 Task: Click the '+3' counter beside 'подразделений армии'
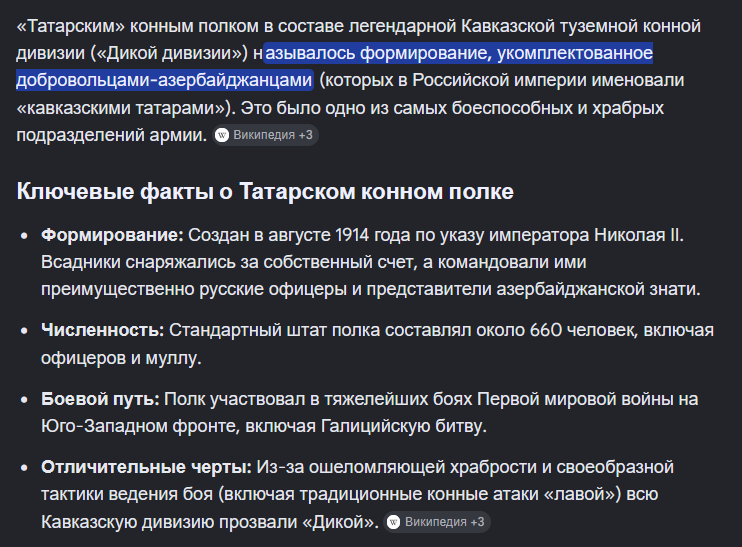[305, 135]
